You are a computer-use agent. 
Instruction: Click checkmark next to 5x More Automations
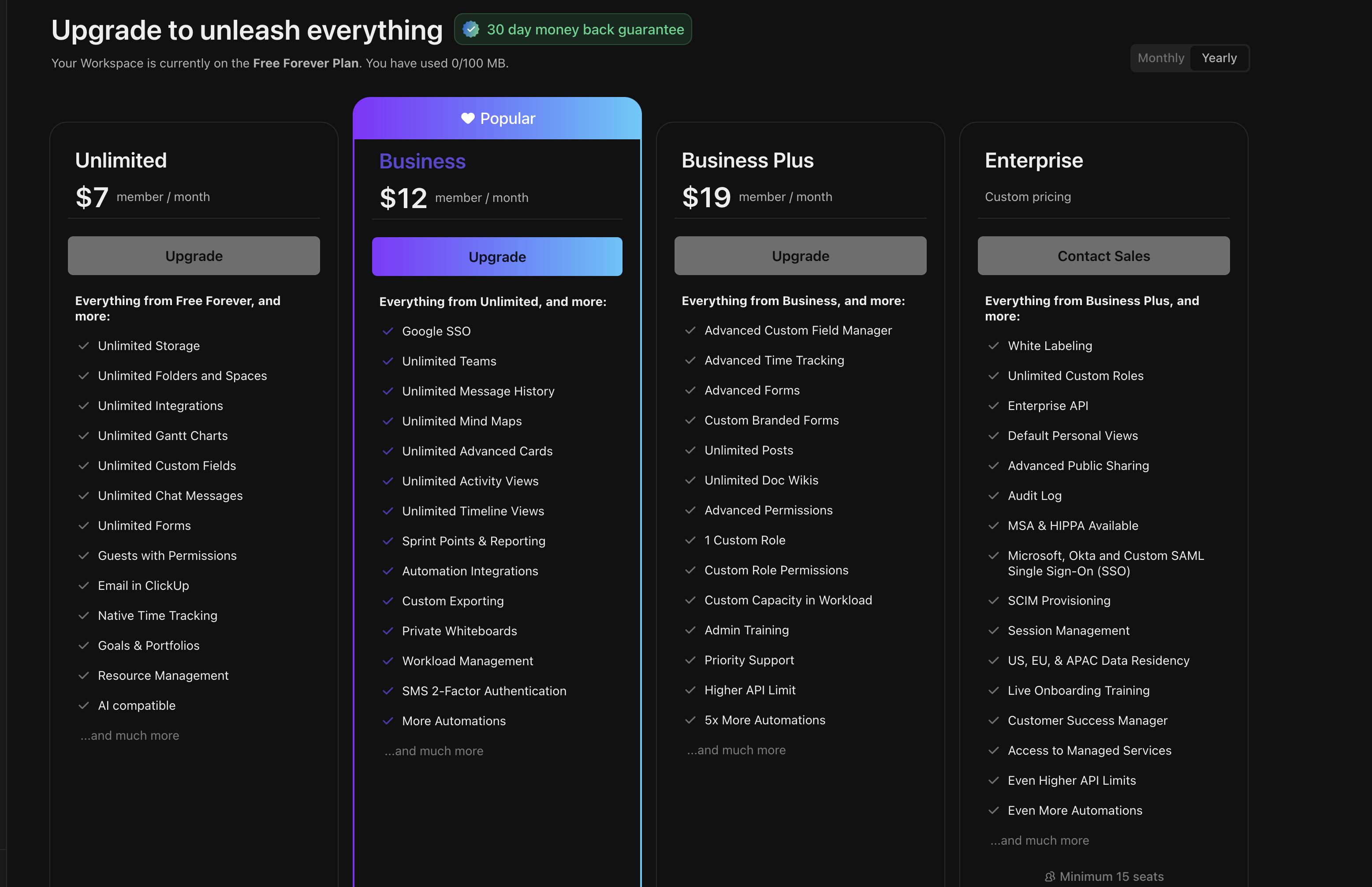[690, 719]
